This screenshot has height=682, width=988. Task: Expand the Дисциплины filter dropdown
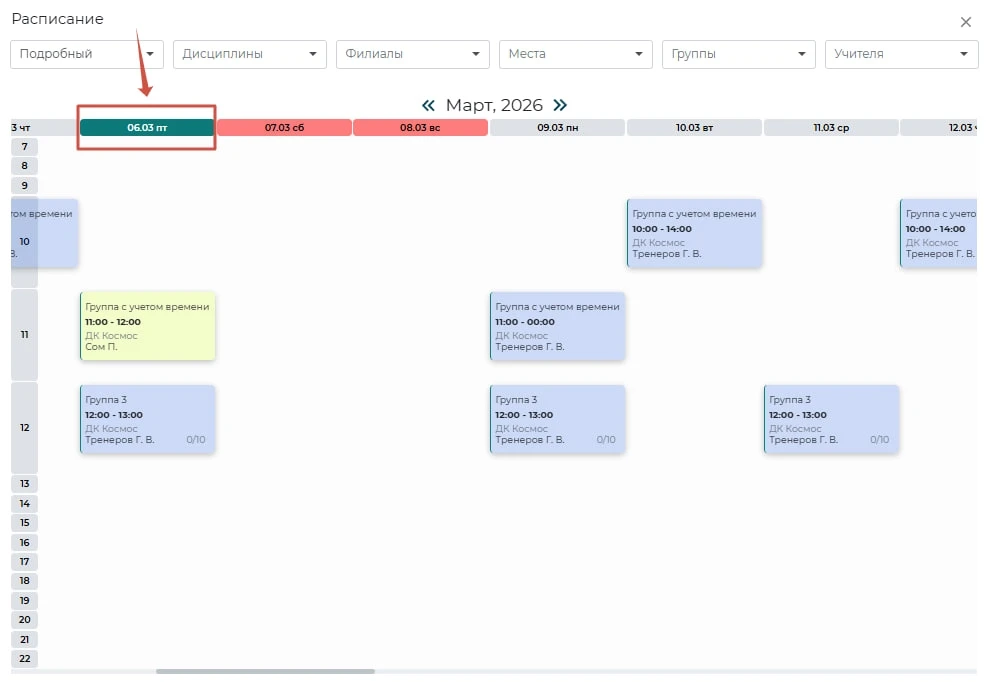[x=249, y=54]
